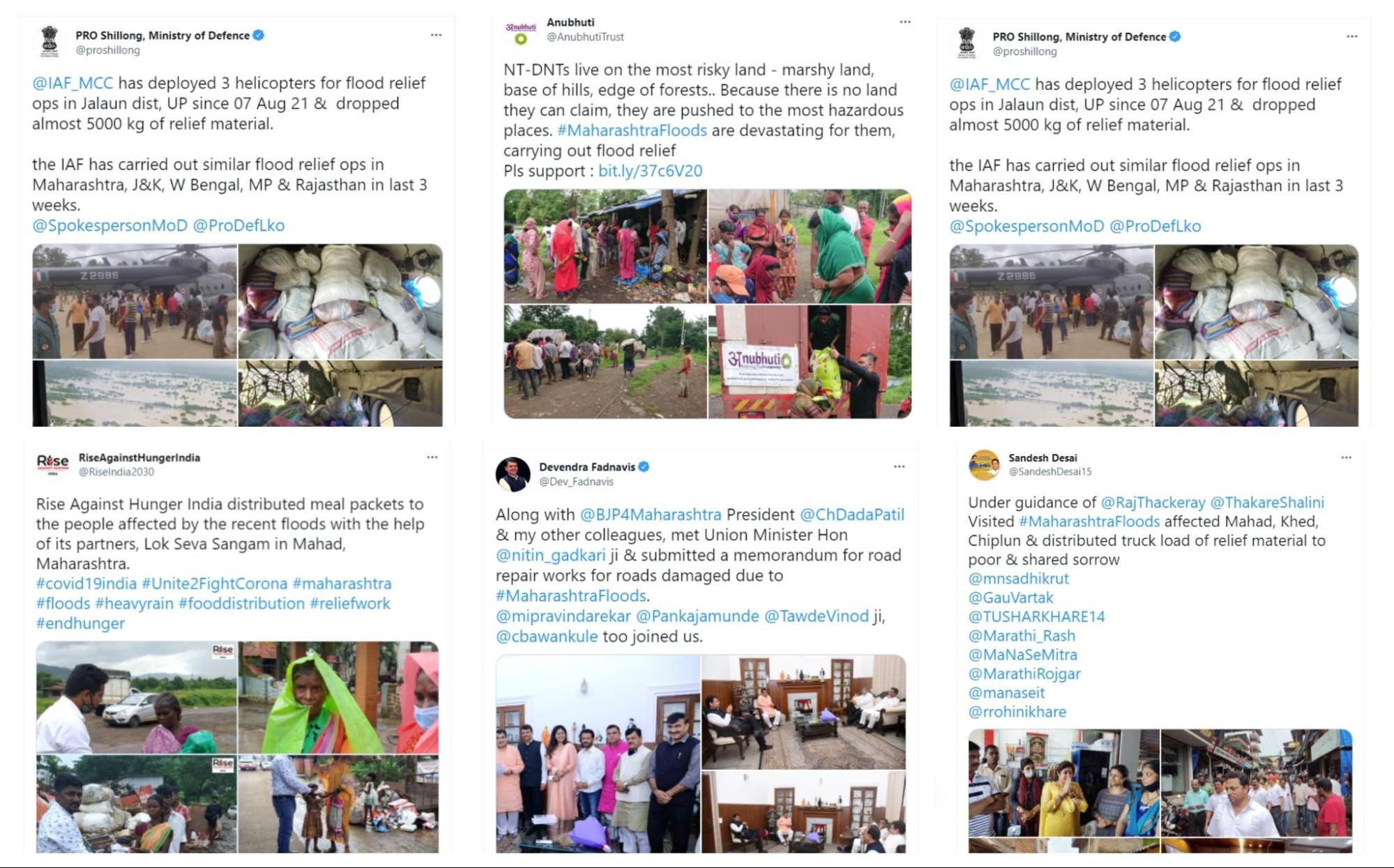
Task: Open @ChDadaPatil mention link
Action: [851, 515]
